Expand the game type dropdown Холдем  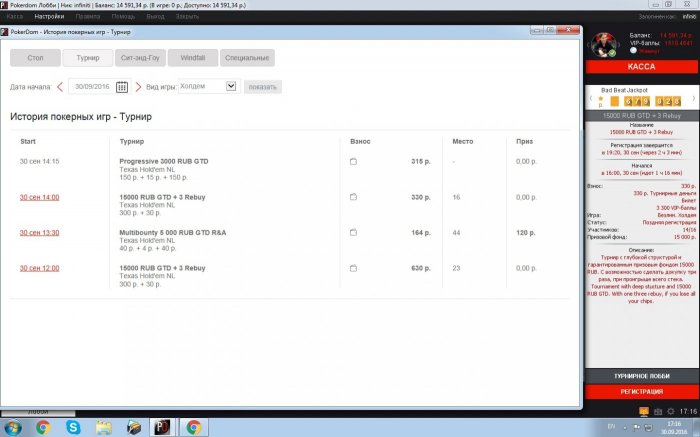231,86
